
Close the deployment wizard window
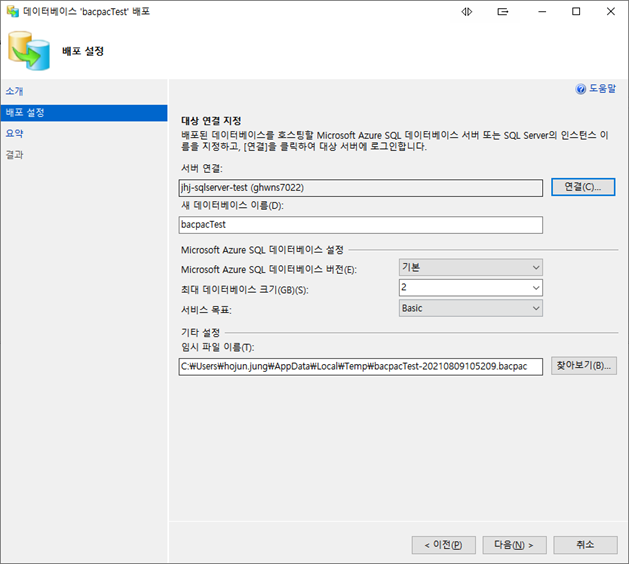pyautogui.click(x=611, y=12)
